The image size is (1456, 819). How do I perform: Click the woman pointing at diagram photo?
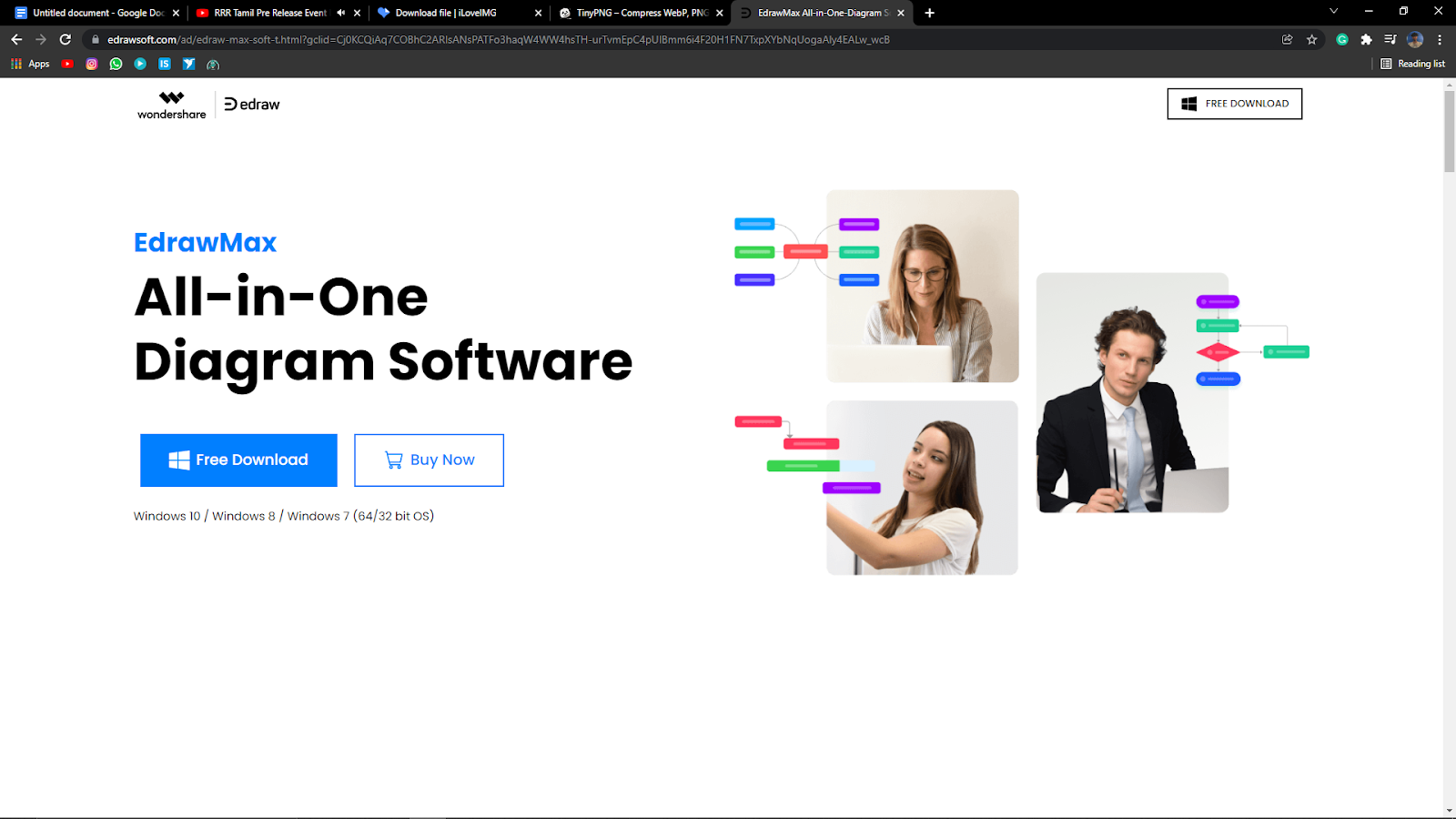[922, 488]
